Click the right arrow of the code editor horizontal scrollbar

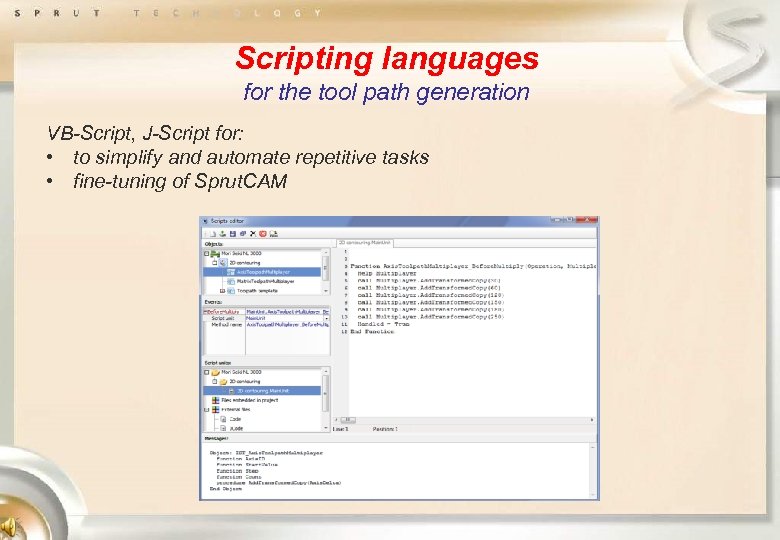(x=592, y=420)
